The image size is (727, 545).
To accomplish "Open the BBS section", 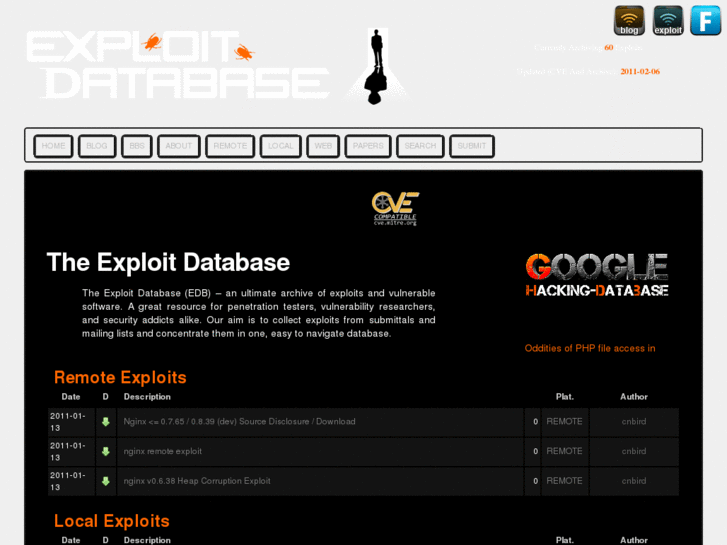I will point(137,146).
